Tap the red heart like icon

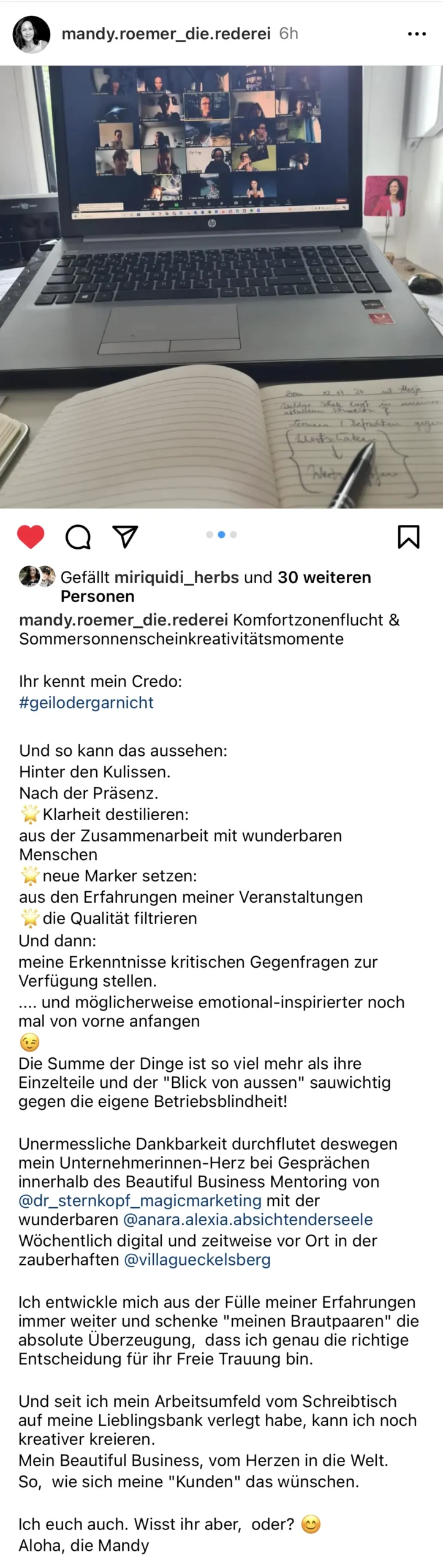(31, 537)
